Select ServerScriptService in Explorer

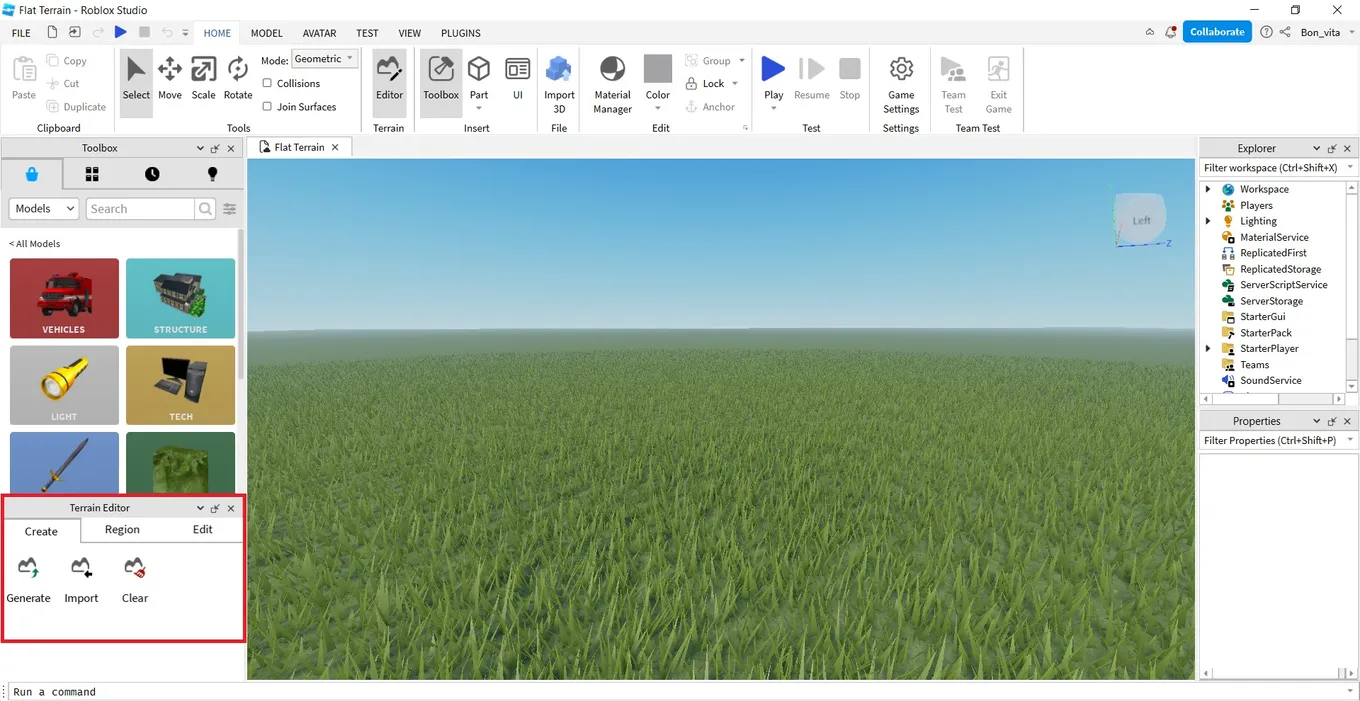click(1284, 285)
